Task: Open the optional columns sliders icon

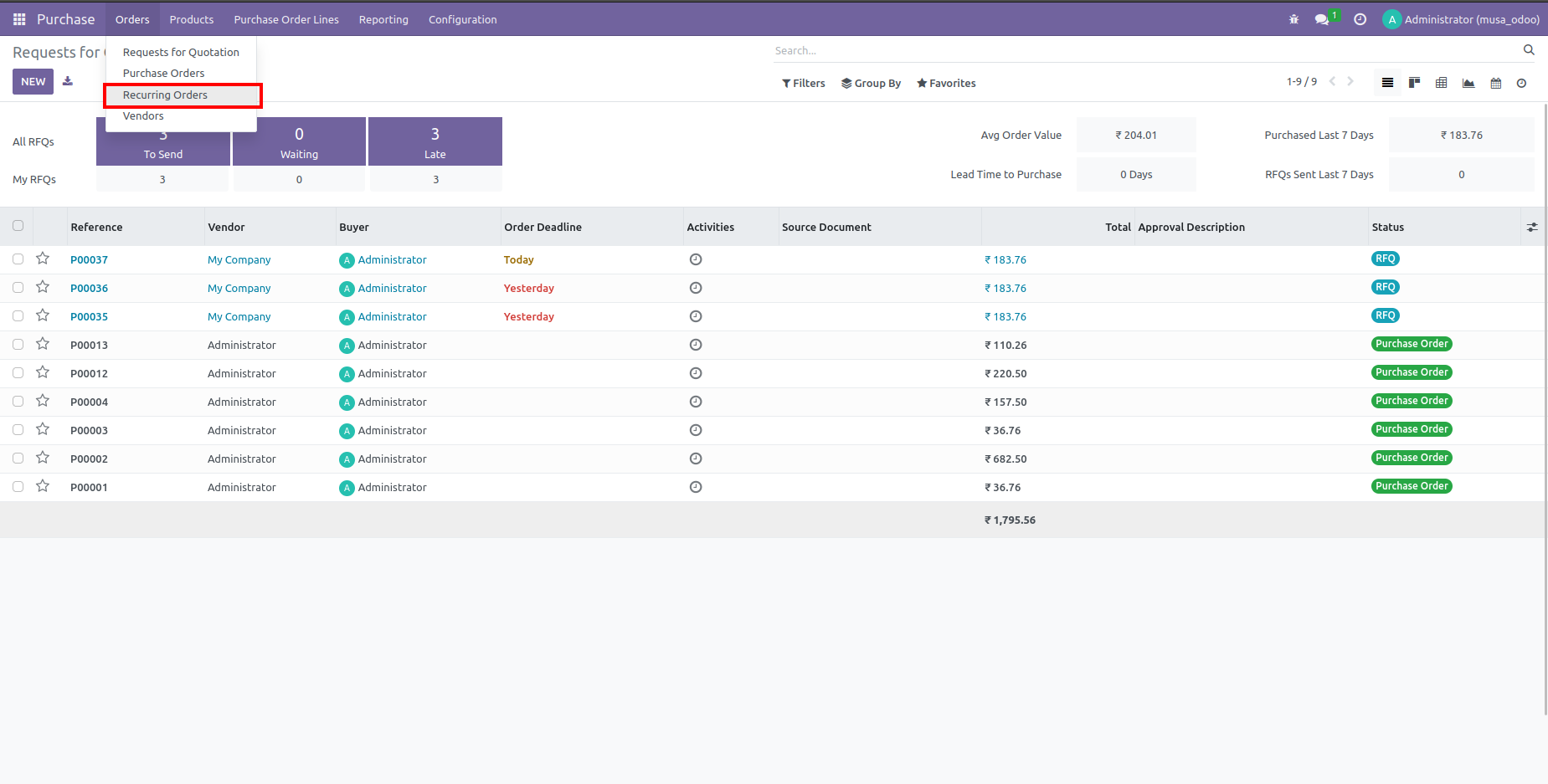Action: click(x=1532, y=226)
